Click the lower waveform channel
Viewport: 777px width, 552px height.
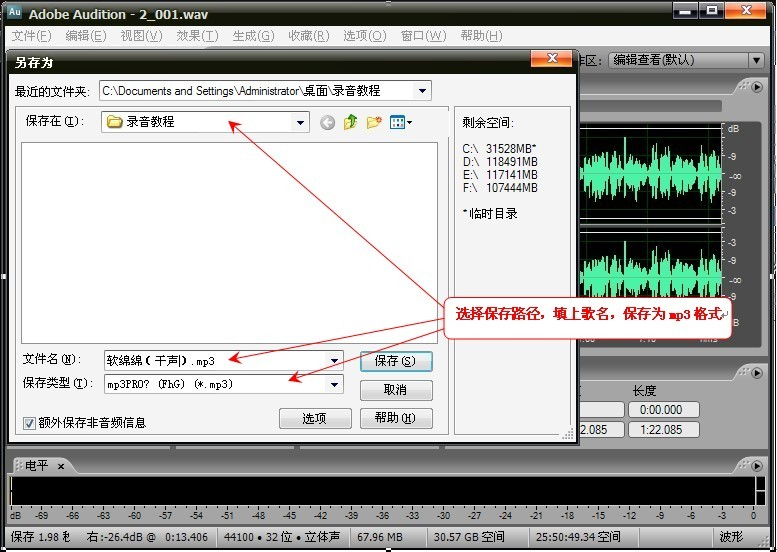tap(650, 265)
